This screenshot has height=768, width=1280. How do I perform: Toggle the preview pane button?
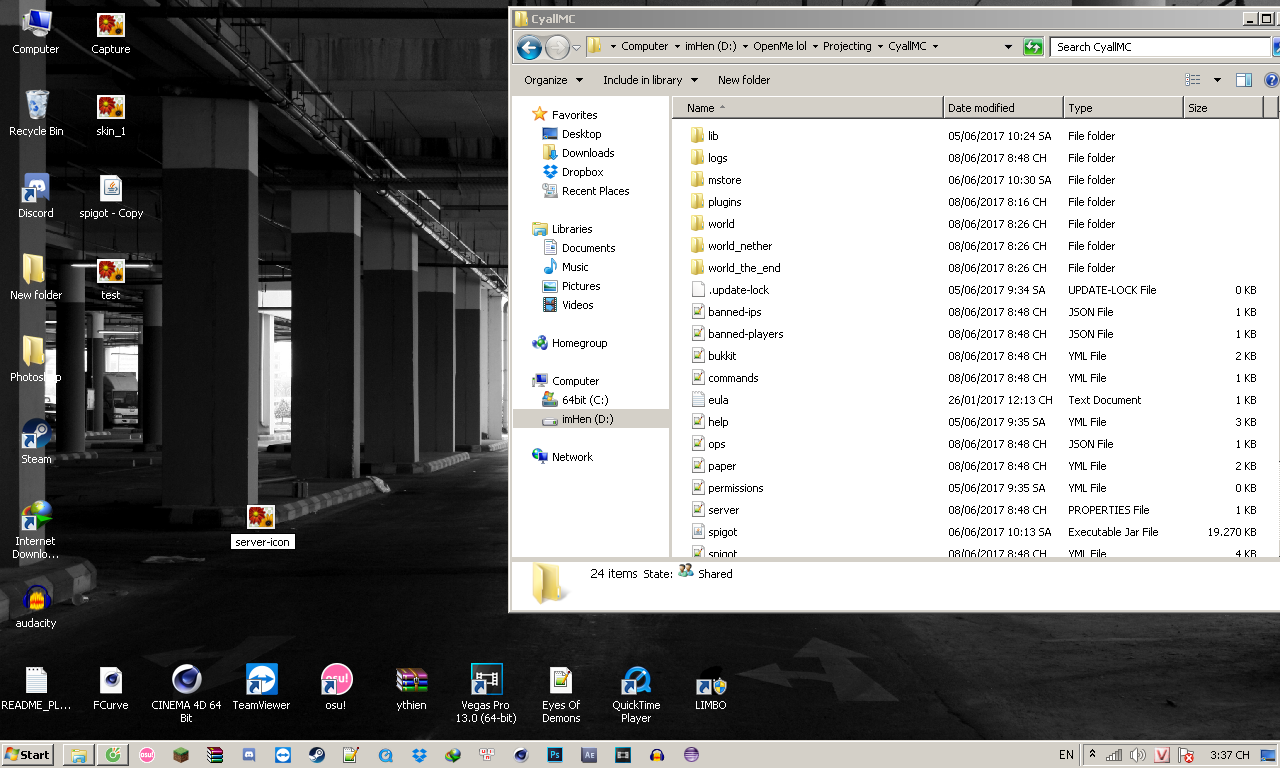click(x=1243, y=80)
